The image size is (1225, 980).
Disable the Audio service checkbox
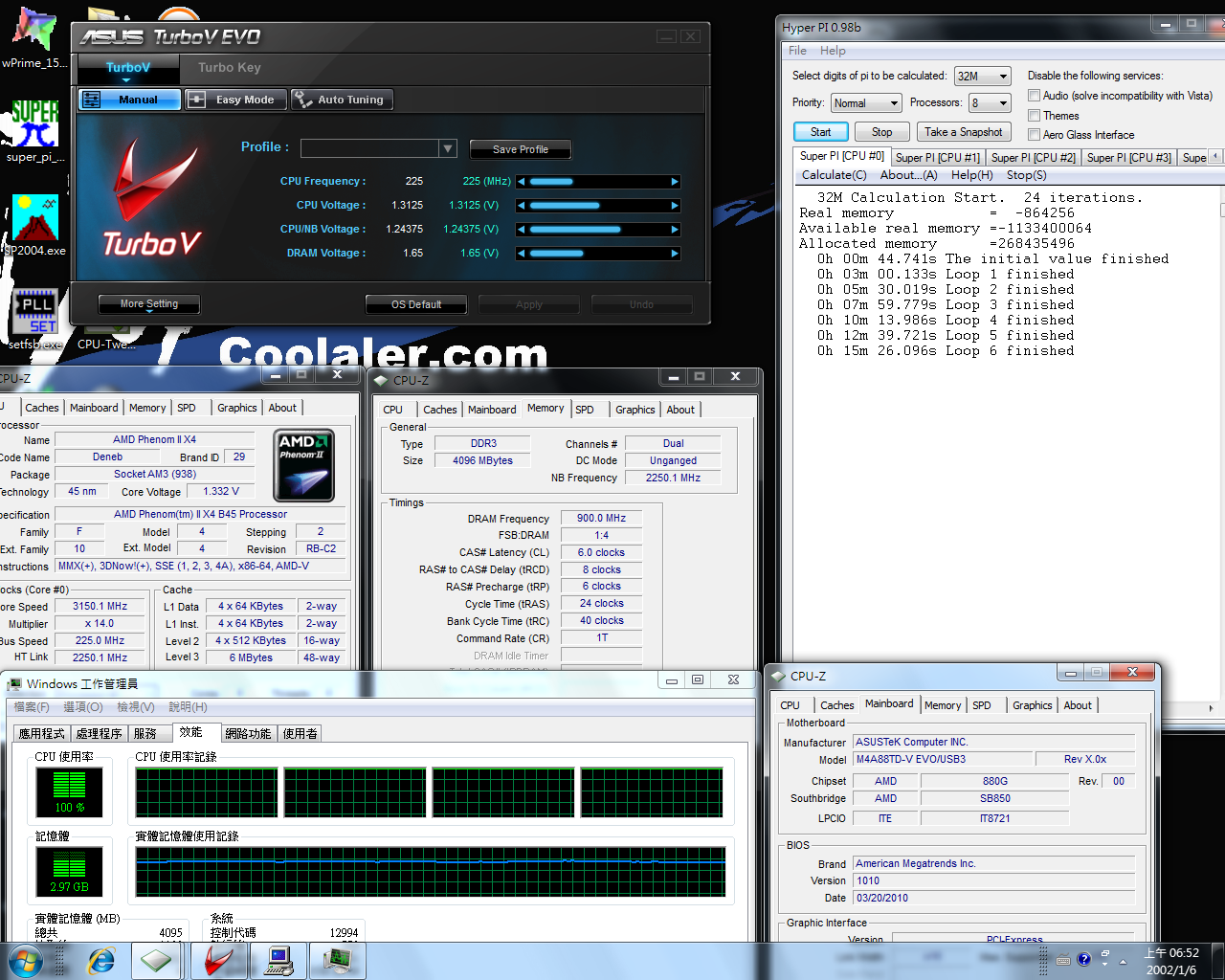(1034, 96)
